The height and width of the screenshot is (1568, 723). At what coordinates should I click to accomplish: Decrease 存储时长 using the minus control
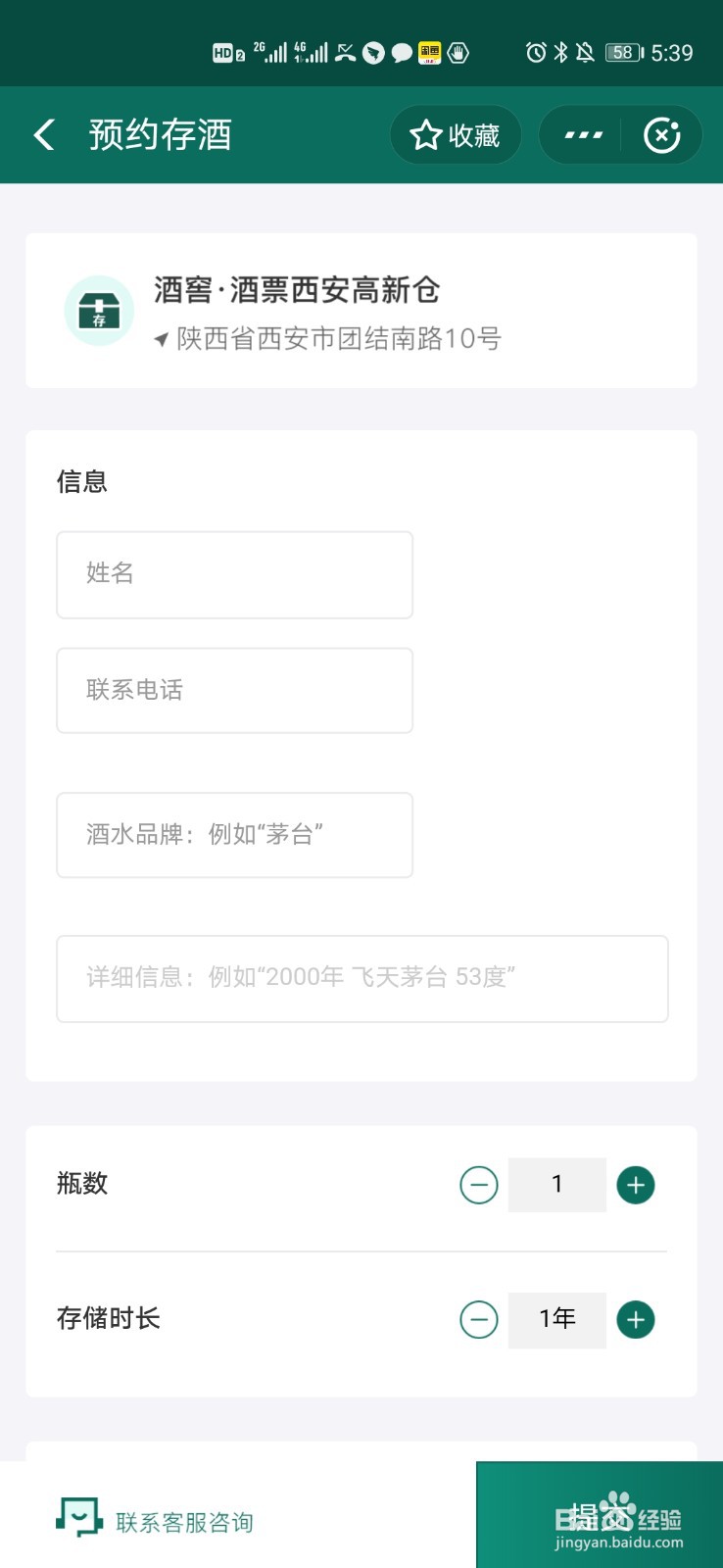[479, 1320]
